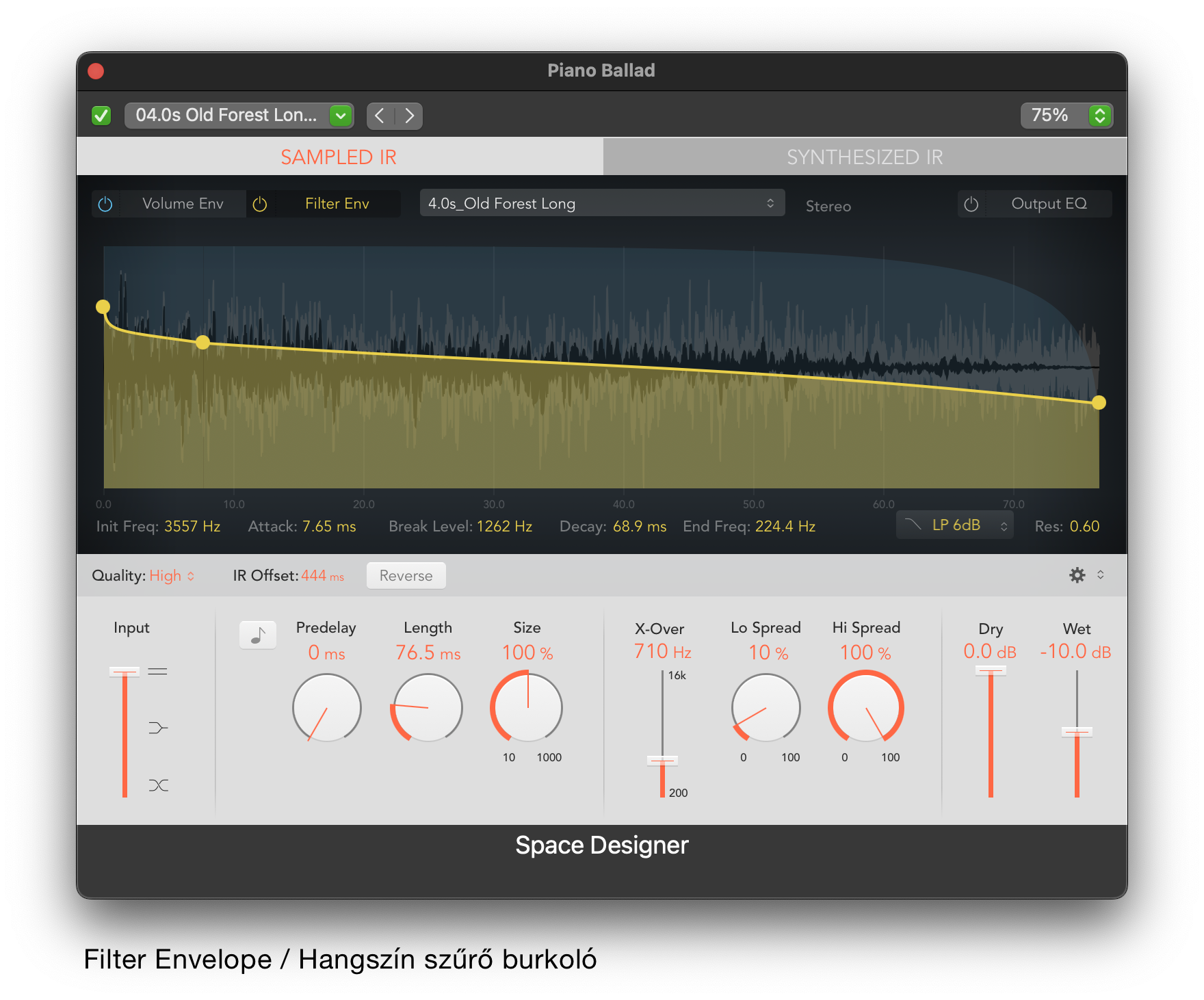Open the Volume Env view
The image size is (1204, 1000).
tap(183, 204)
